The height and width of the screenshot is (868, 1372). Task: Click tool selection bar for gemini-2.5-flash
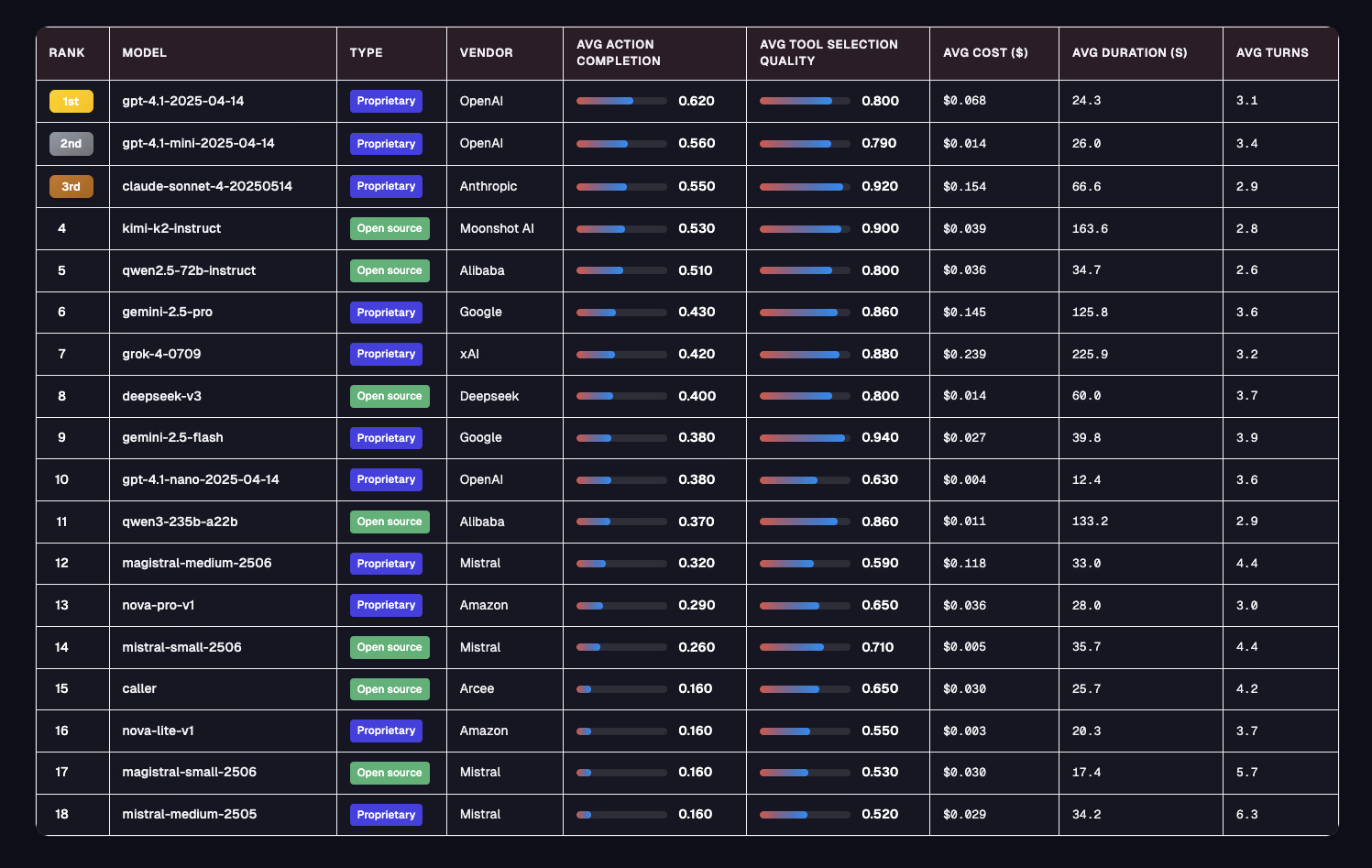pos(805,438)
